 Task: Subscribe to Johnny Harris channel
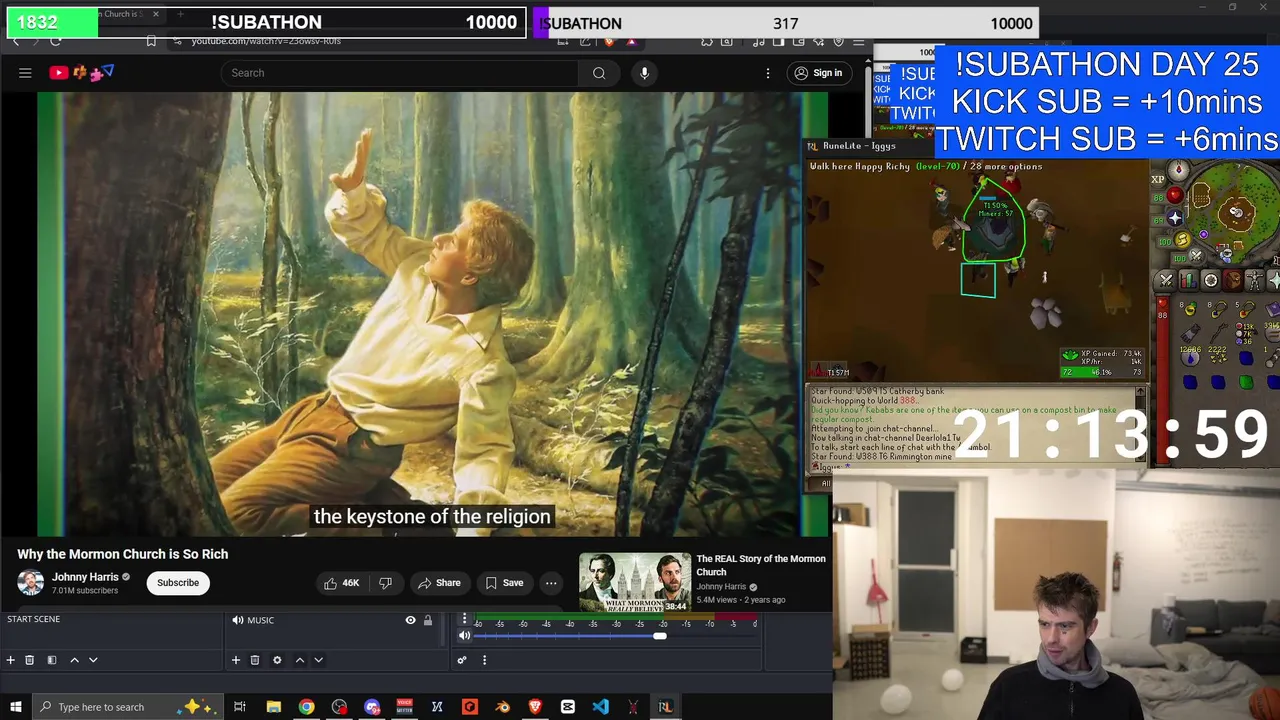pos(178,583)
